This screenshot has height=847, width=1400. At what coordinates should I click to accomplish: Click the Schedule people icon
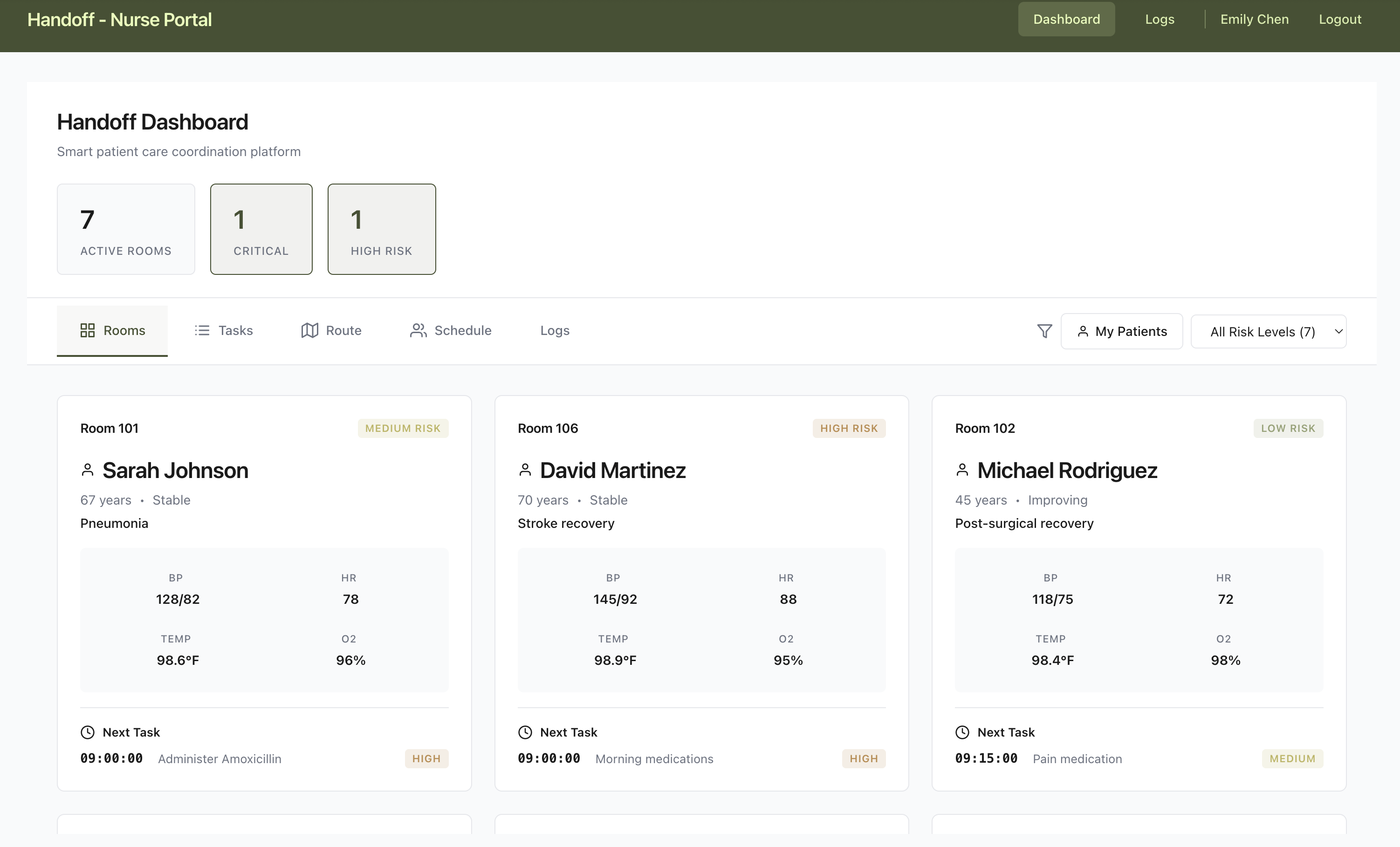[x=418, y=331]
